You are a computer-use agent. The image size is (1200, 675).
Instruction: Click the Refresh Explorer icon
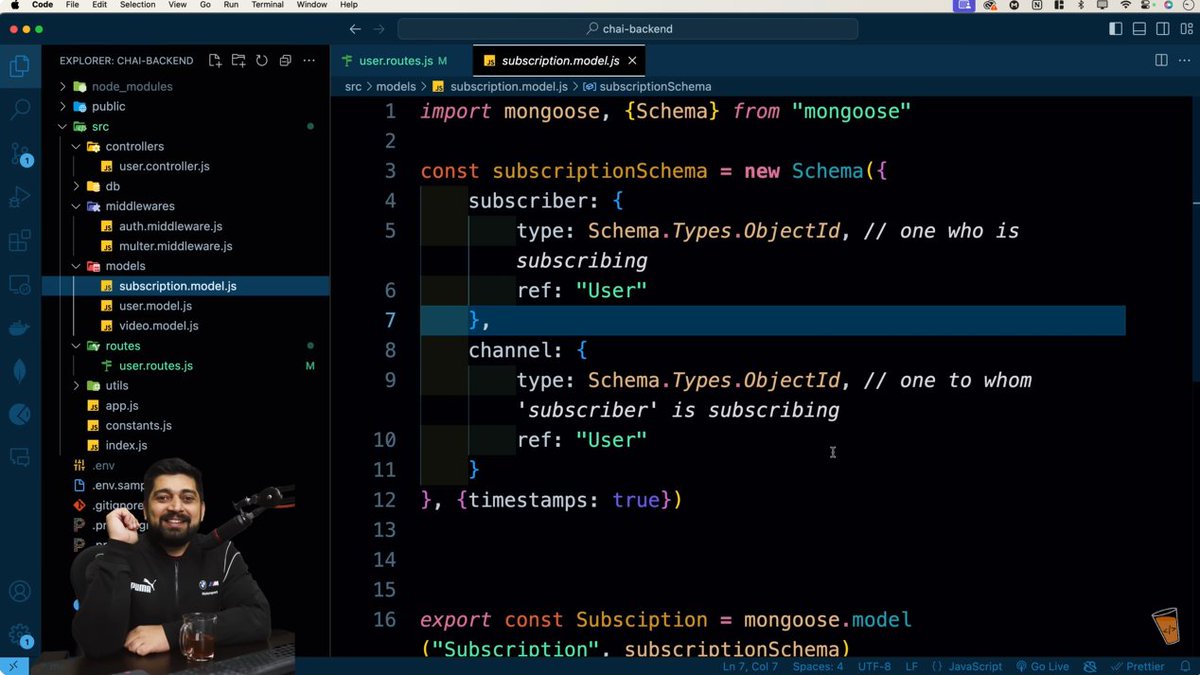click(262, 61)
